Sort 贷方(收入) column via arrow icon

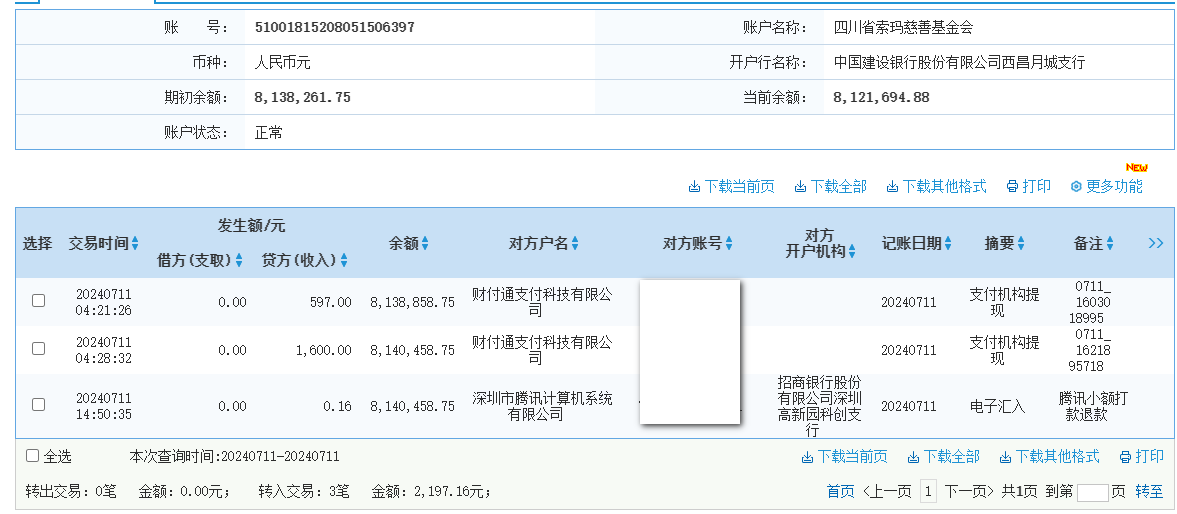click(344, 260)
